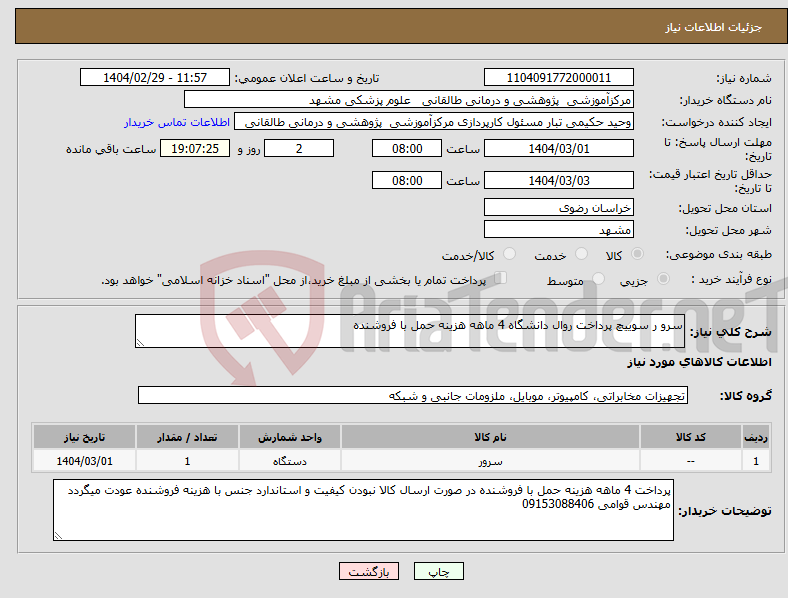This screenshot has width=788, height=598.
Task: Click the توضیحات خریدار label
Action: [725, 511]
